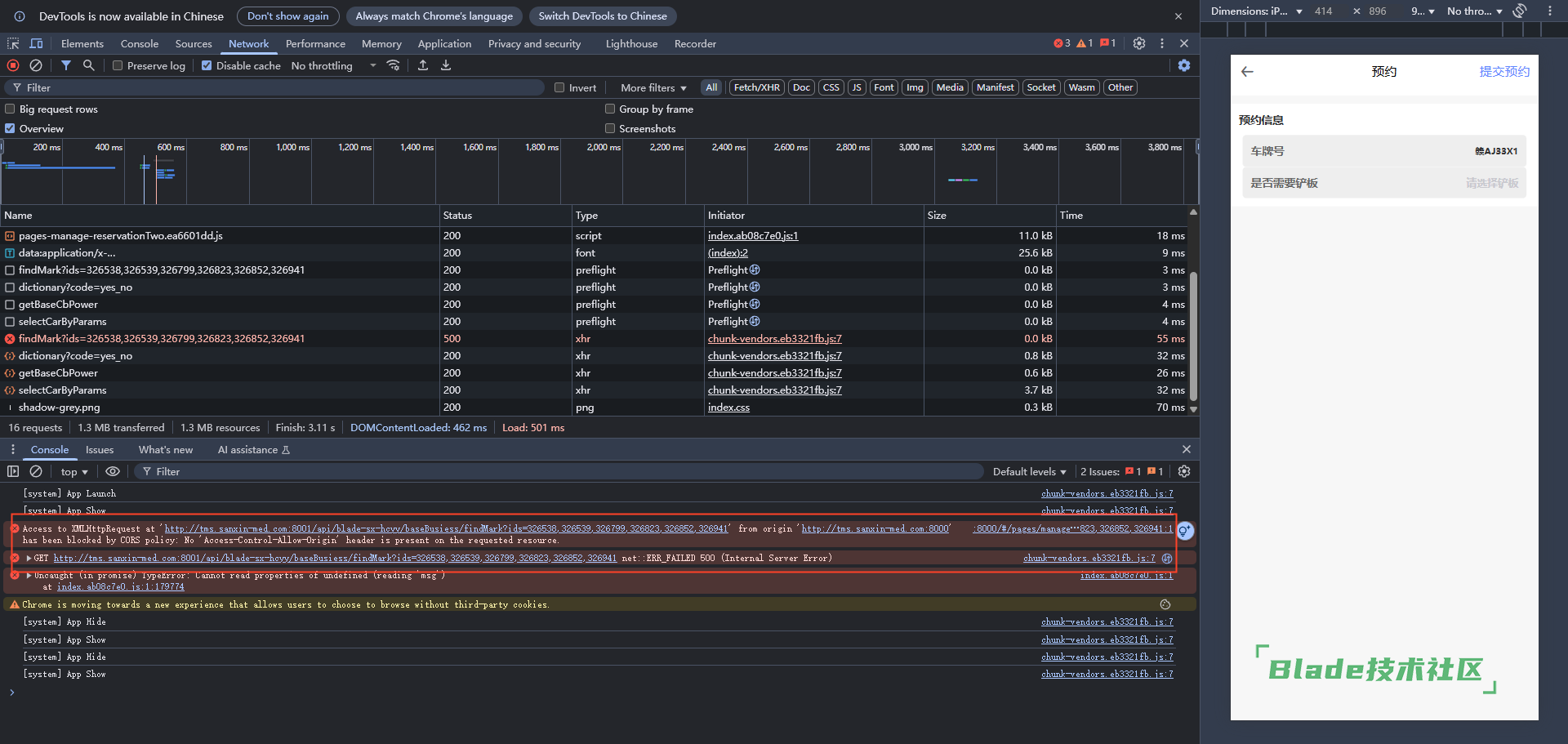
Task: Click the console Filter input field
Action: tap(559, 471)
